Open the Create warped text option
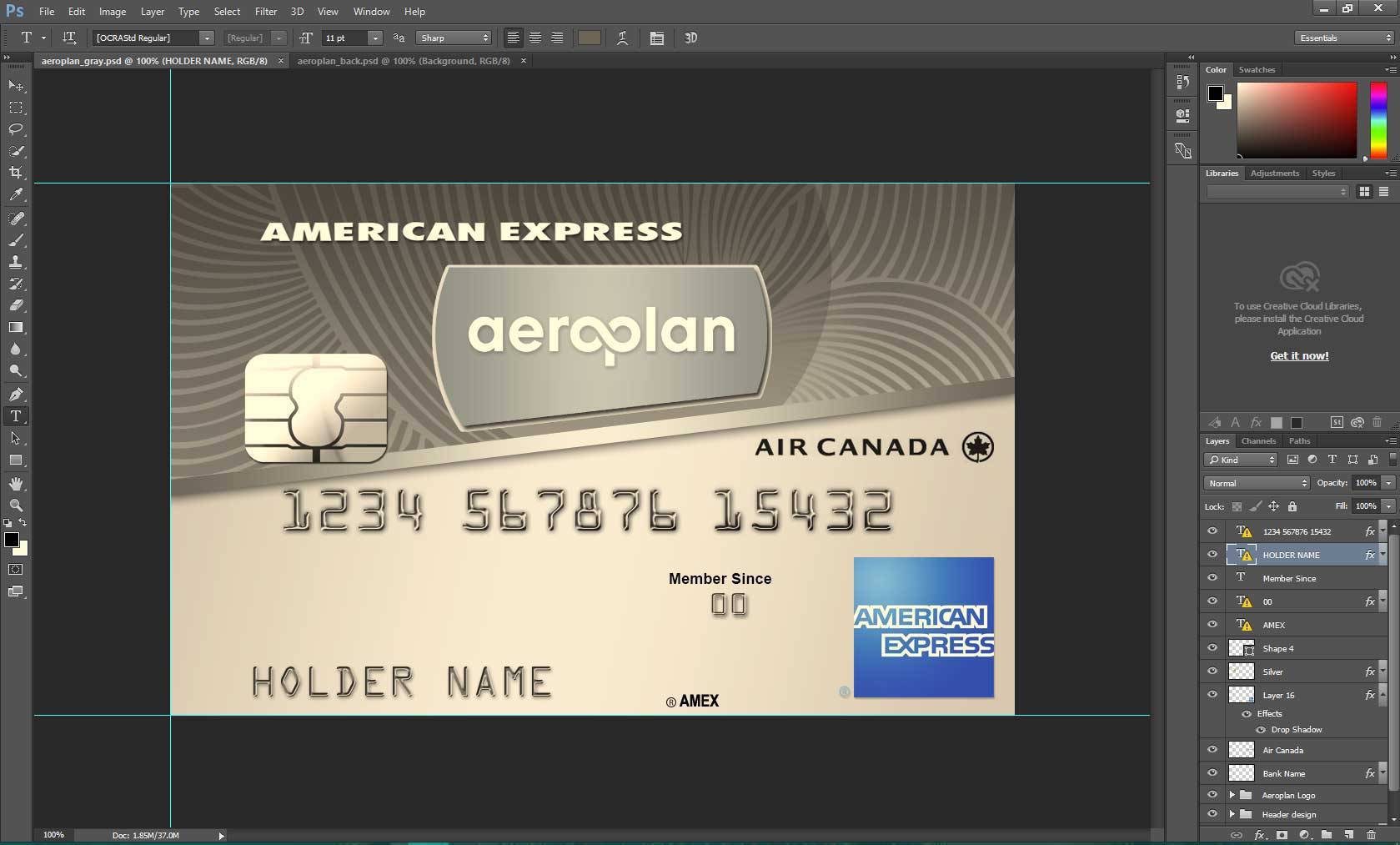Viewport: 1400px width, 845px height. pyautogui.click(x=622, y=38)
